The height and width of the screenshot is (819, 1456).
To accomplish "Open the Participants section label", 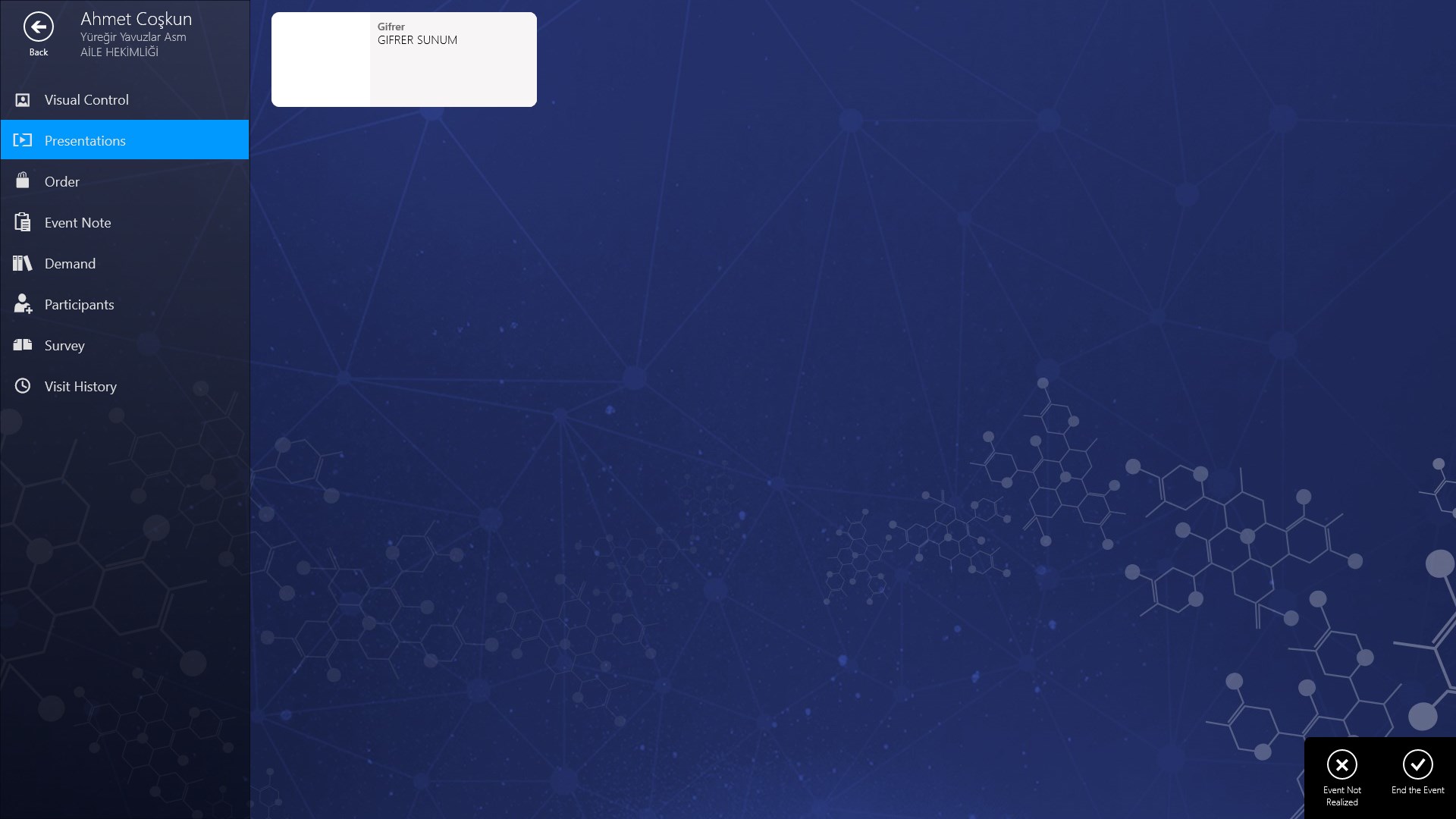I will pyautogui.click(x=79, y=305).
